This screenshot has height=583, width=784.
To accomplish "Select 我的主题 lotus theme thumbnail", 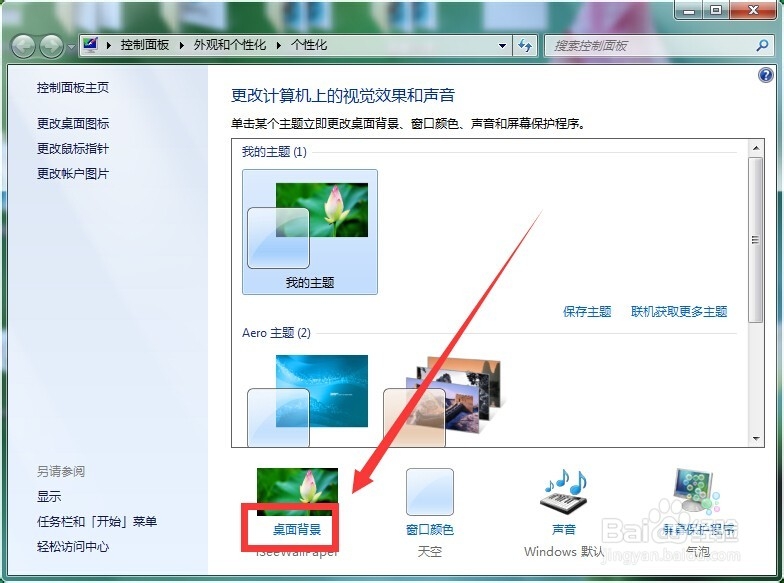I will [x=310, y=232].
